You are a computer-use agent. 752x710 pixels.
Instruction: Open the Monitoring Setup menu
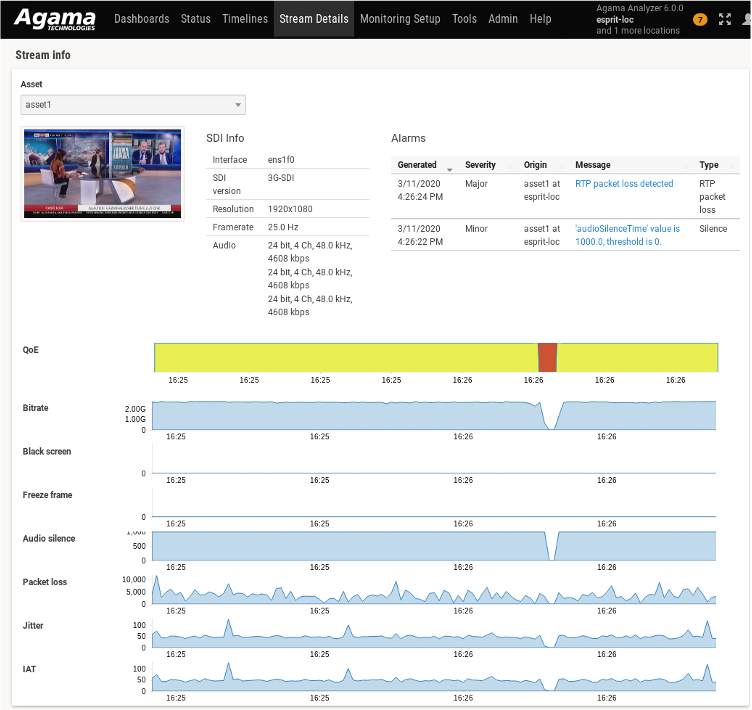click(x=400, y=19)
